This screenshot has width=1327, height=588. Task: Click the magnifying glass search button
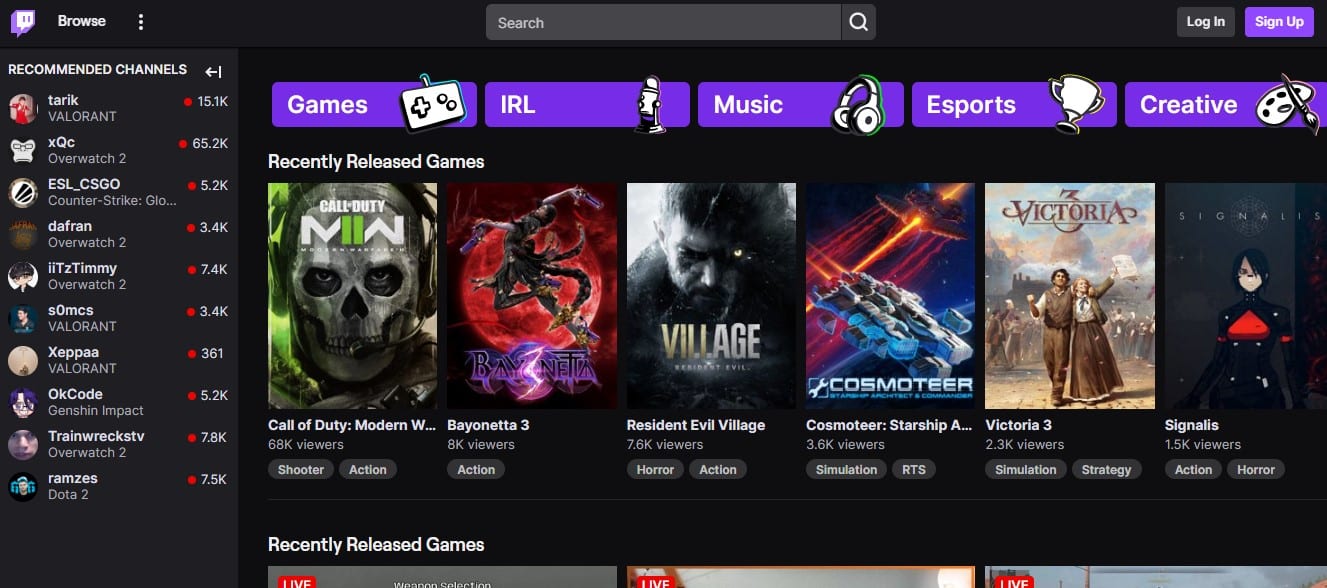[858, 22]
